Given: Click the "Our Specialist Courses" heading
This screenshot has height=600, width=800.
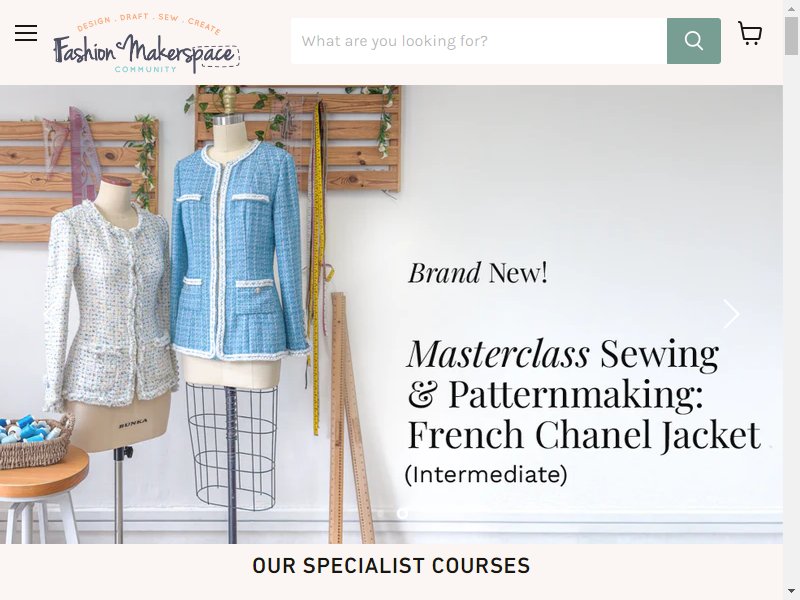Looking at the screenshot, I should [391, 566].
